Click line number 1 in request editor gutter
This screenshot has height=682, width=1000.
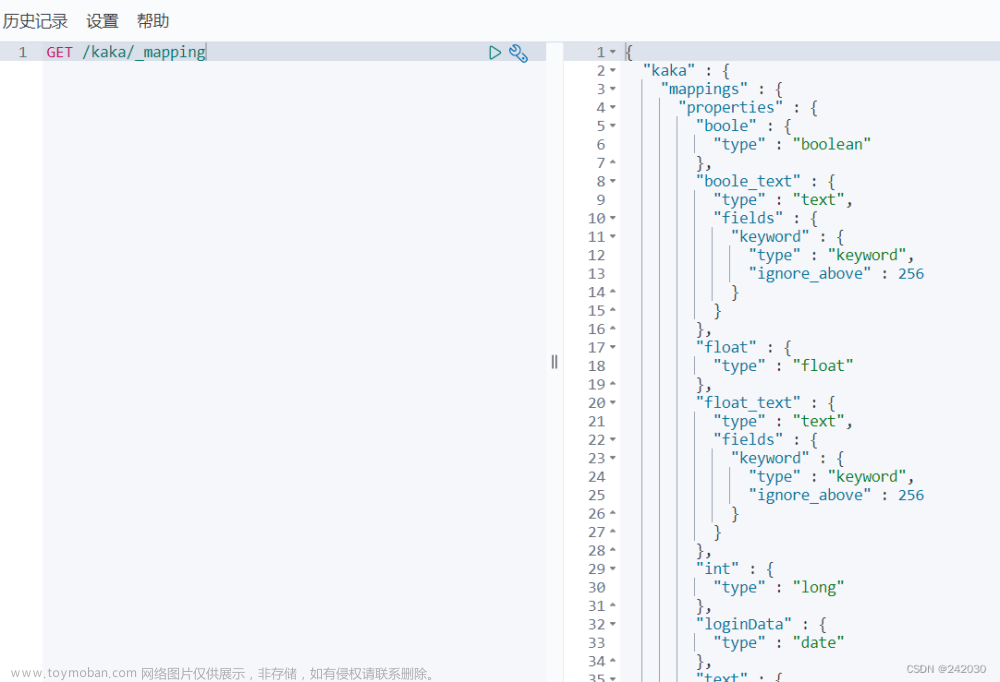[22, 52]
